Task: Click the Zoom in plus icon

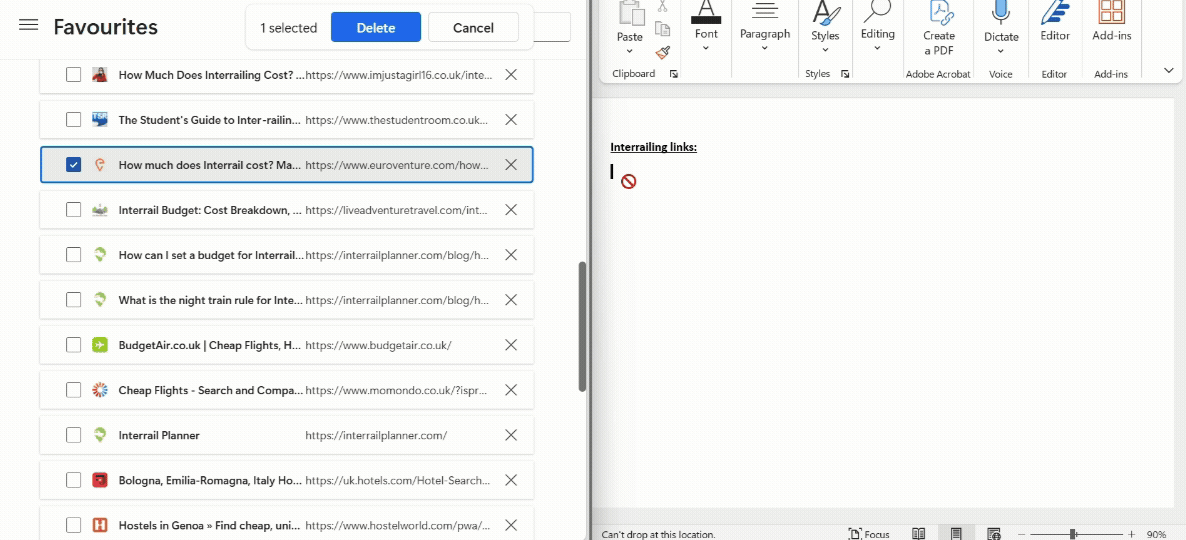Action: tap(1132, 534)
